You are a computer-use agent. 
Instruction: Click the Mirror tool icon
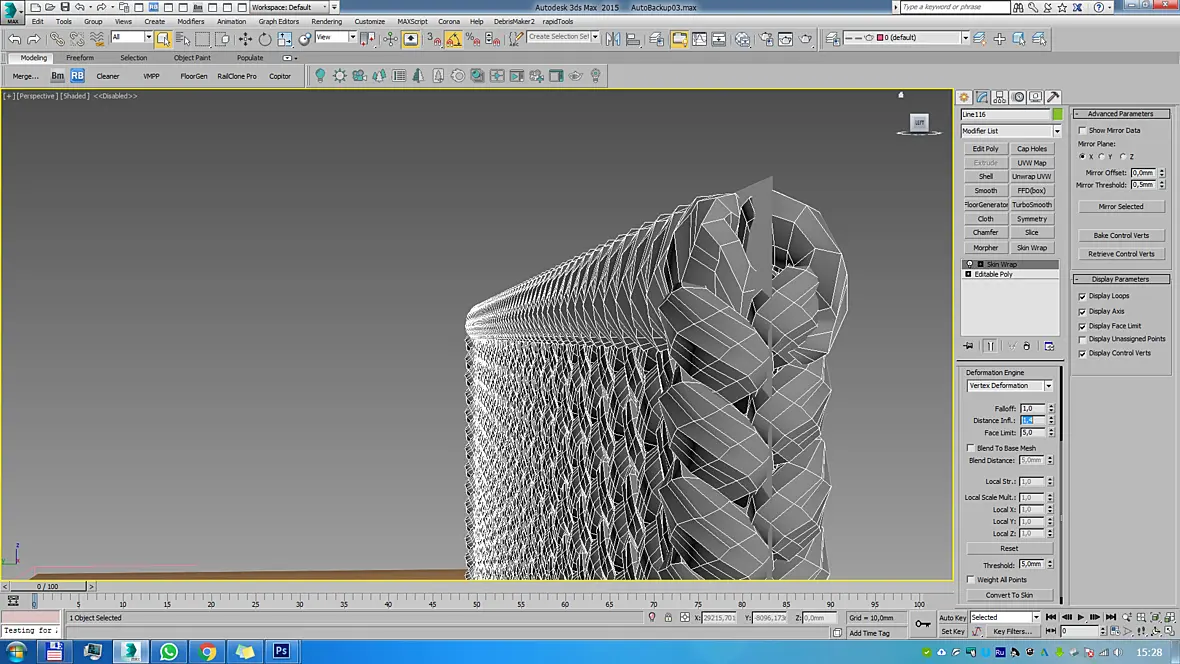click(x=613, y=38)
